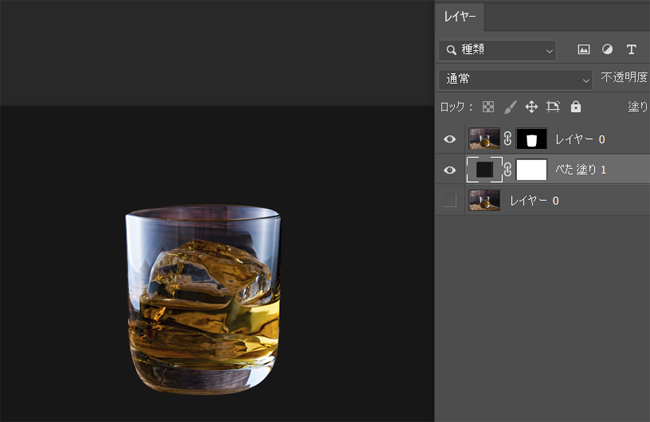Click the べた塗り 1 solid color swatch thumbnail
Viewport: 650px width, 422px height.
pyautogui.click(x=485, y=170)
